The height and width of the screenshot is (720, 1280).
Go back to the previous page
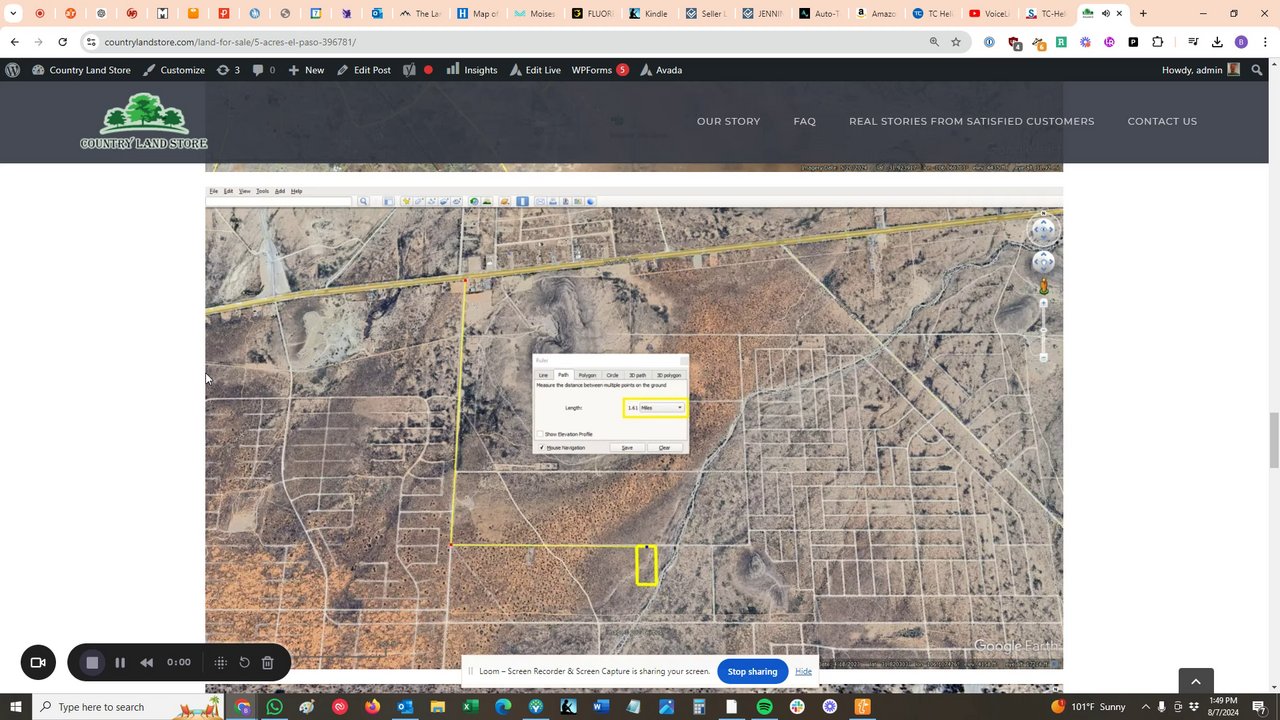(x=14, y=42)
